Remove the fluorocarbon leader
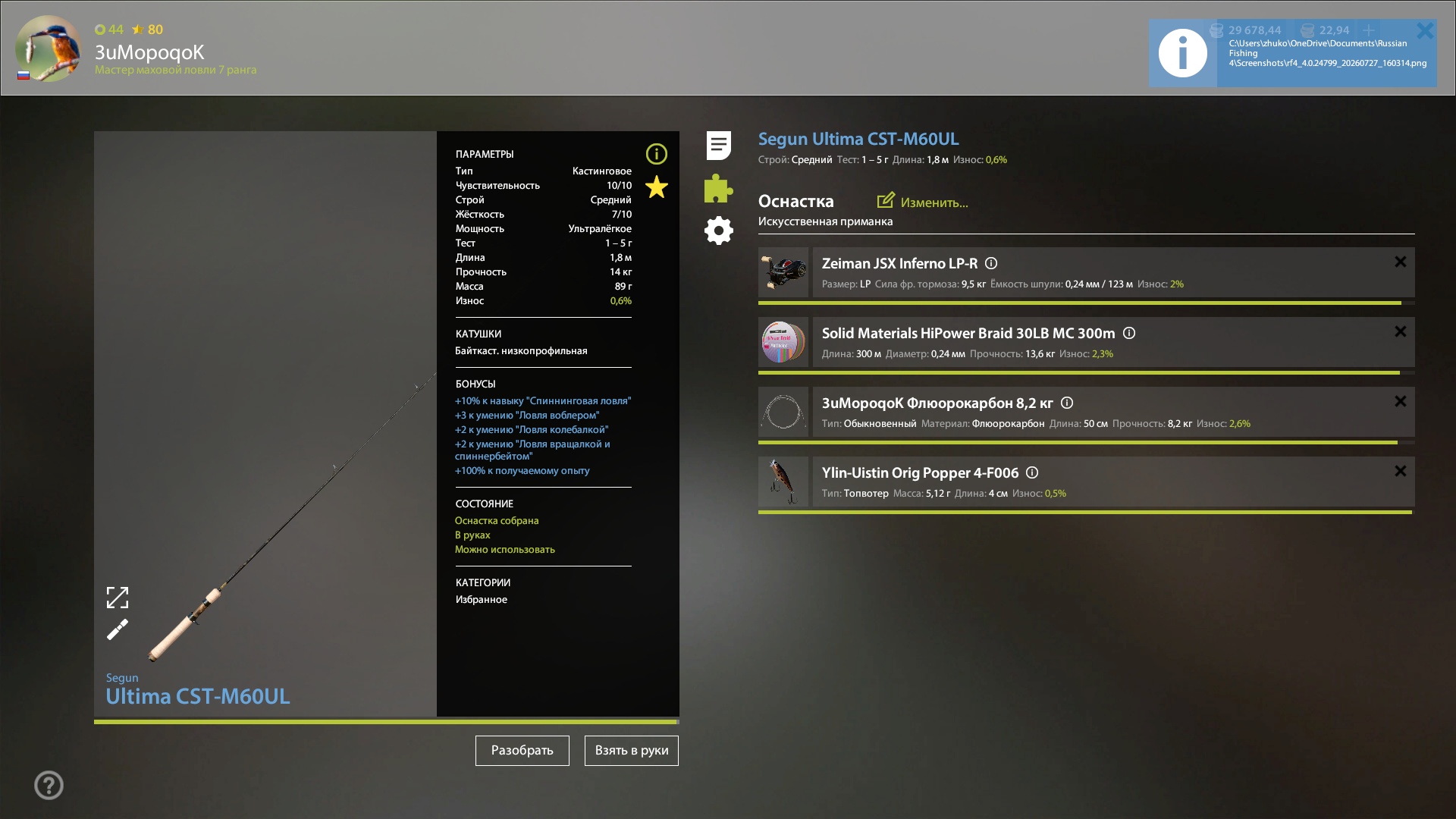The height and width of the screenshot is (819, 1456). coord(1401,401)
